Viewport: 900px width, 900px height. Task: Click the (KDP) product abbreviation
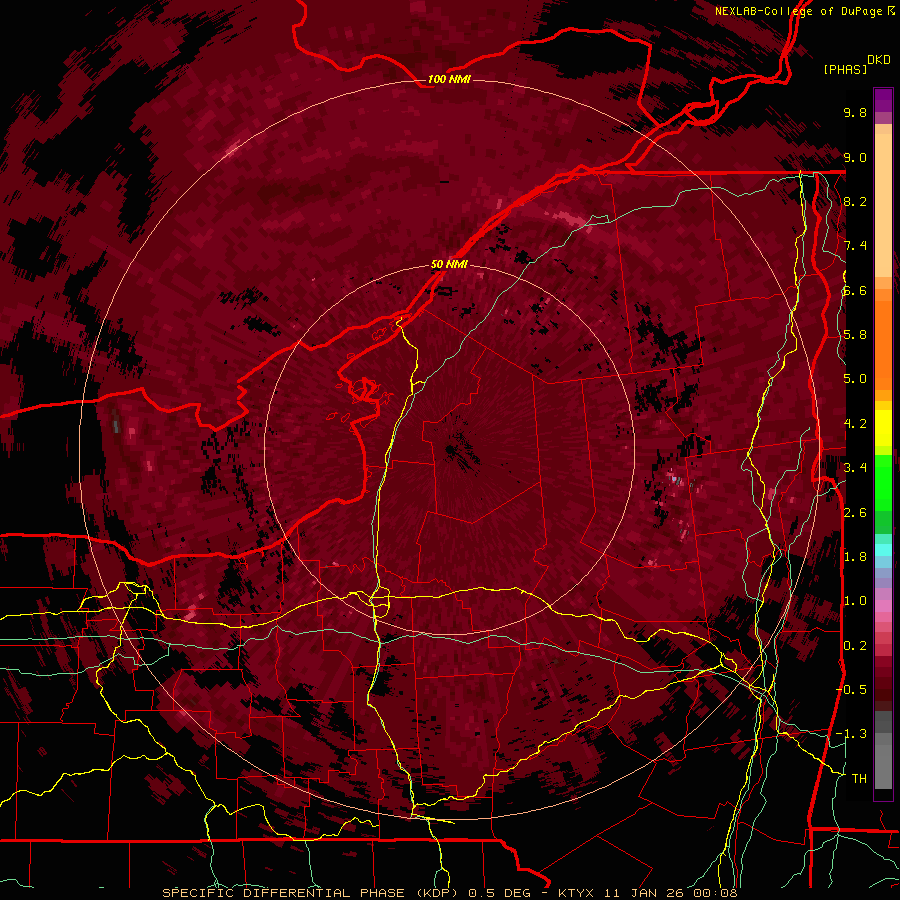[x=439, y=893]
